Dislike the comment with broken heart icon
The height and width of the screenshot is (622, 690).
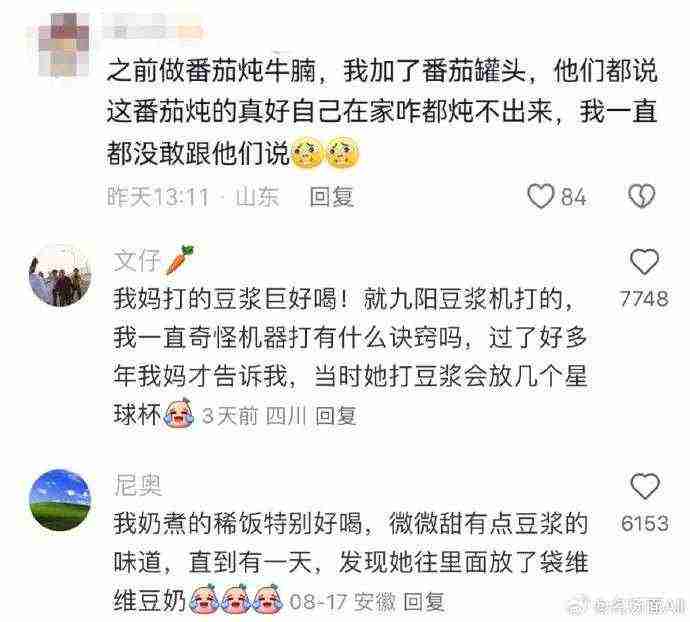point(642,196)
